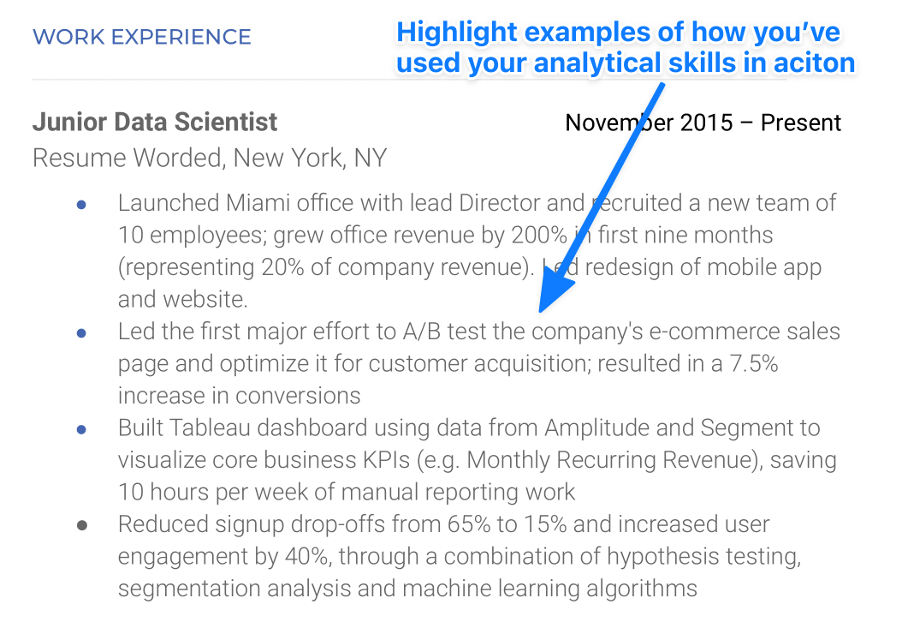902x622 pixels.
Task: Click the gray bullet before "Reduced signup drop-offs"
Action: coord(82,525)
